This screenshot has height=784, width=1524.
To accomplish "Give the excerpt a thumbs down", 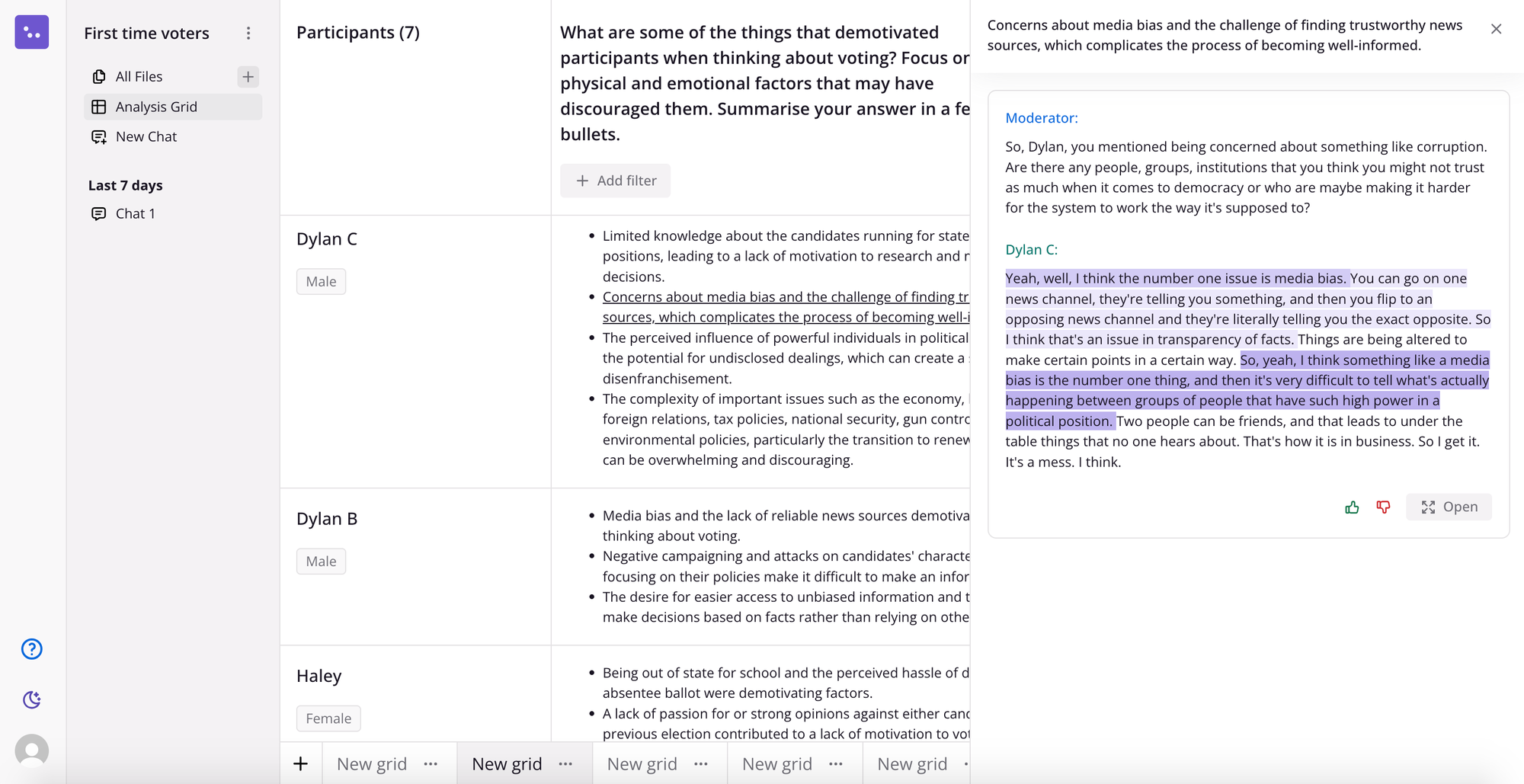I will [x=1383, y=507].
